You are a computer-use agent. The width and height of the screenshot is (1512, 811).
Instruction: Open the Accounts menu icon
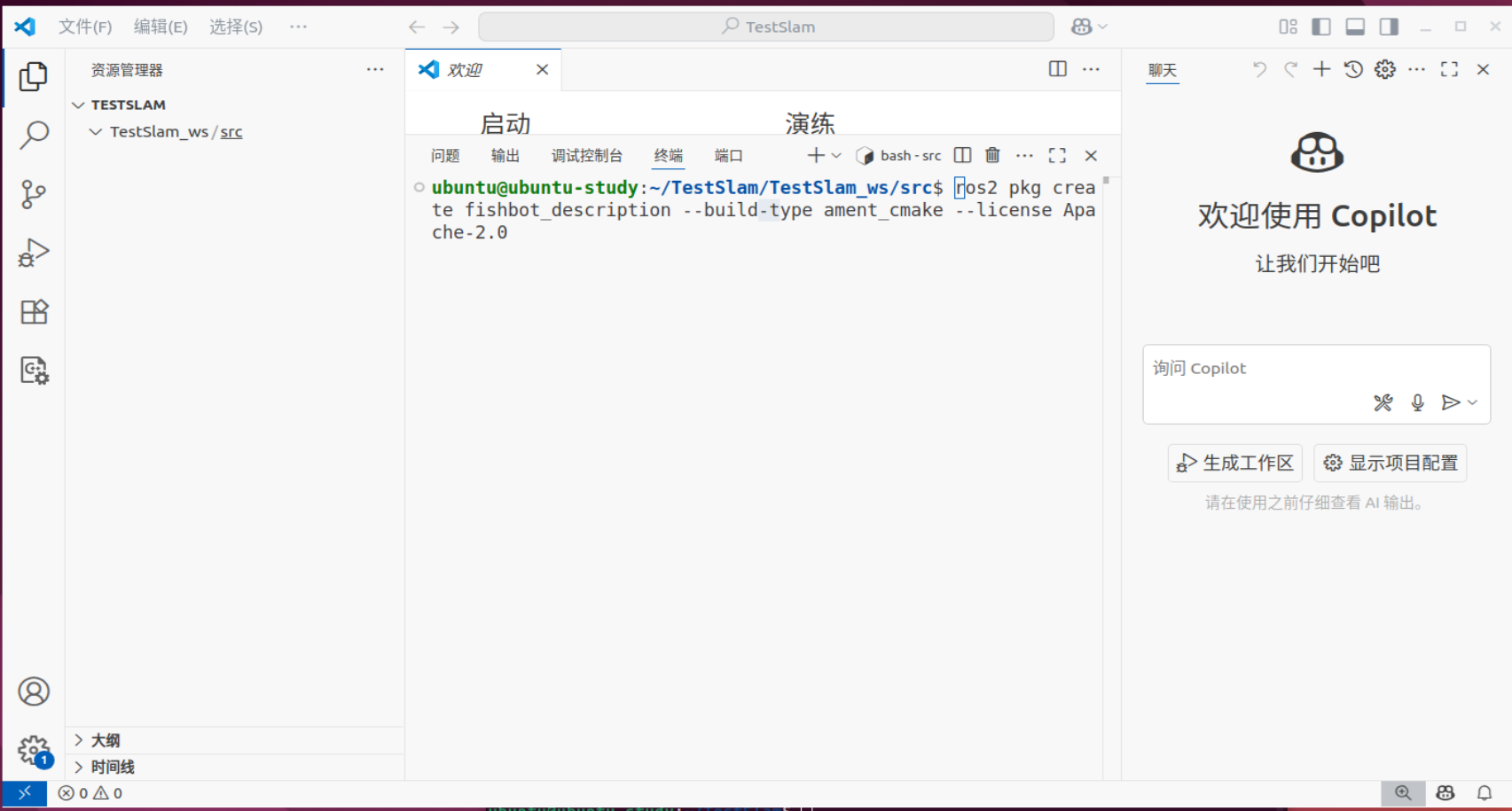pyautogui.click(x=34, y=691)
